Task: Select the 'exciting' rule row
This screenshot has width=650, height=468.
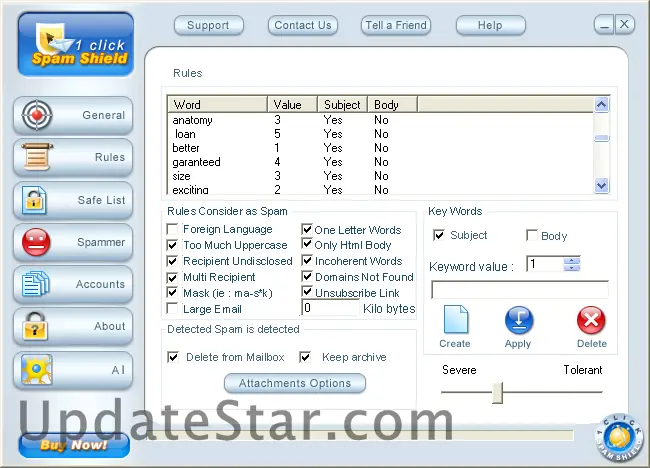Action: click(x=381, y=189)
